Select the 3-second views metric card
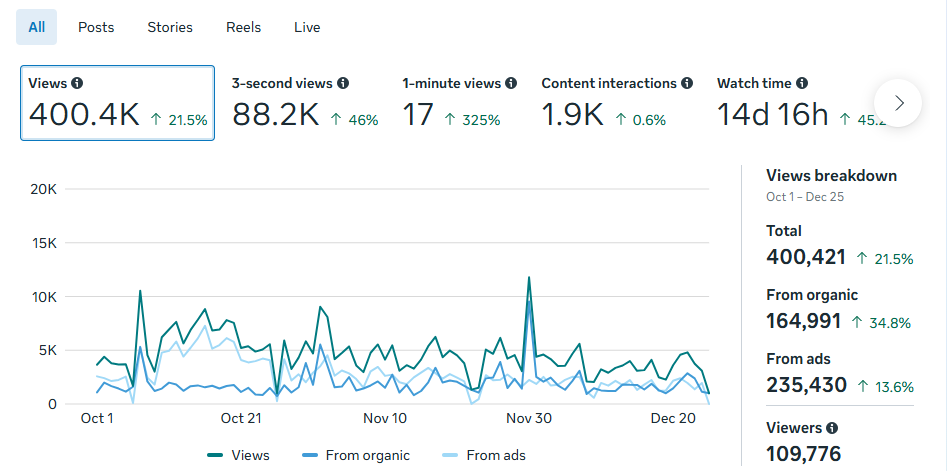The width and height of the screenshot is (947, 471). pyautogui.click(x=305, y=103)
